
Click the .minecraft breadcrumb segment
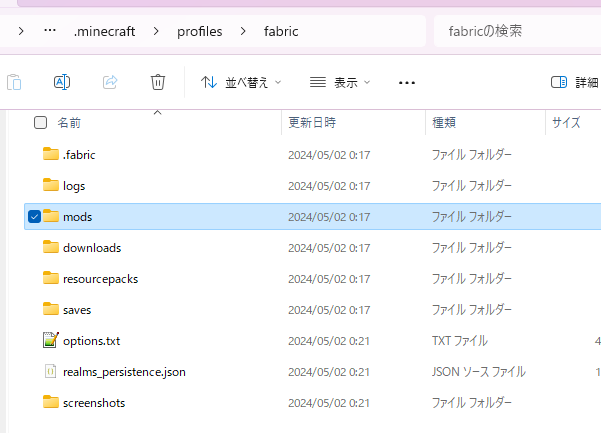point(104,31)
